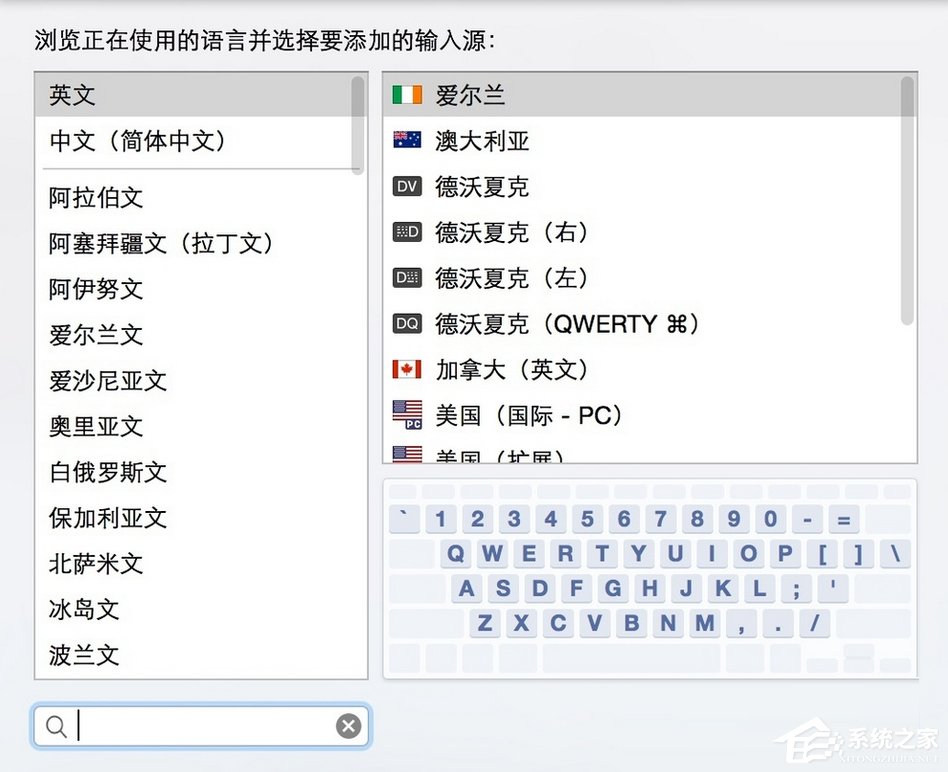Clear search with the X button

348,726
